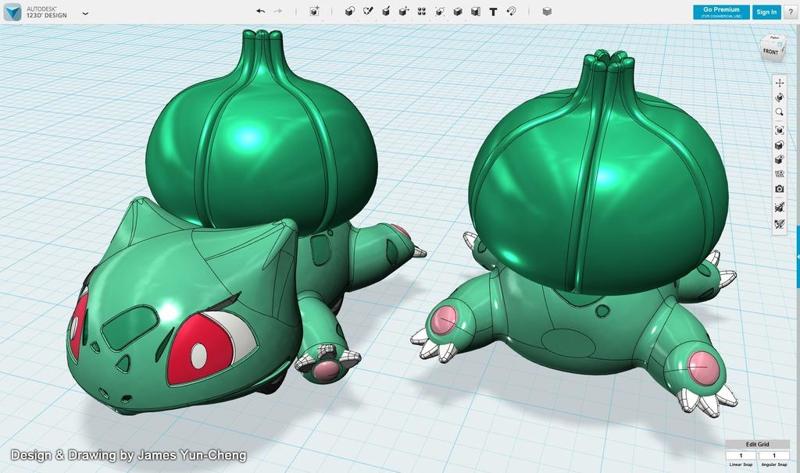This screenshot has height=473, width=800.
Task: Click the camera screenshot icon
Action: pos(779,189)
